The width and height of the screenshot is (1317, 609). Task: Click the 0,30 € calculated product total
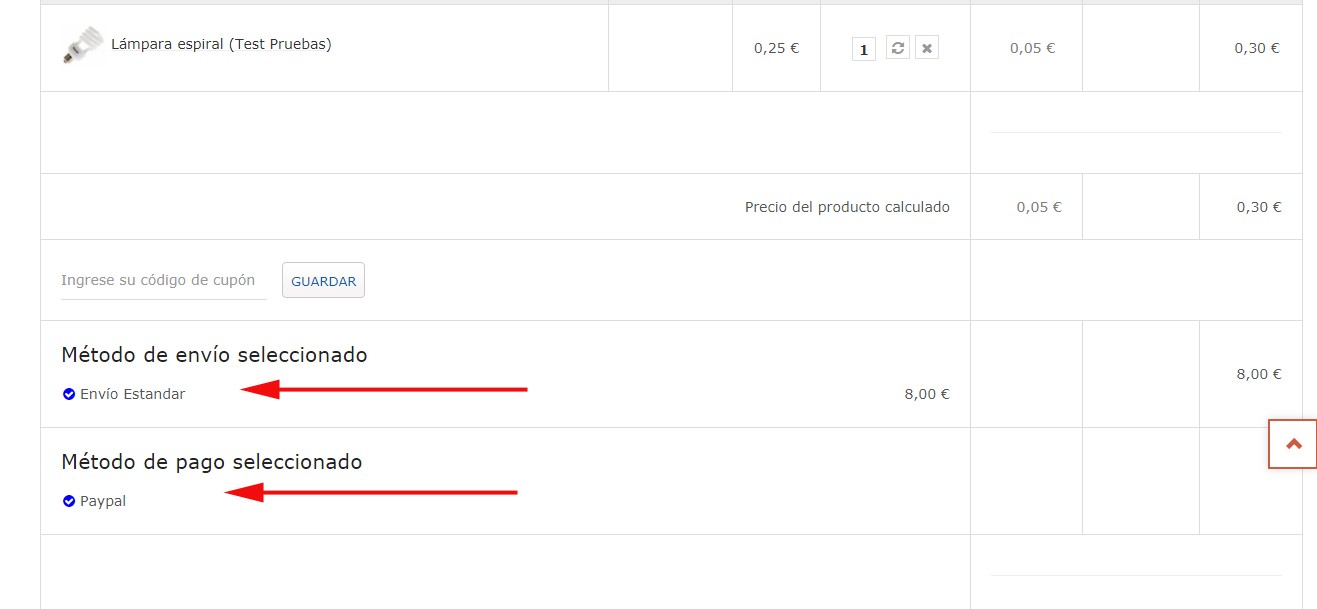[1257, 207]
